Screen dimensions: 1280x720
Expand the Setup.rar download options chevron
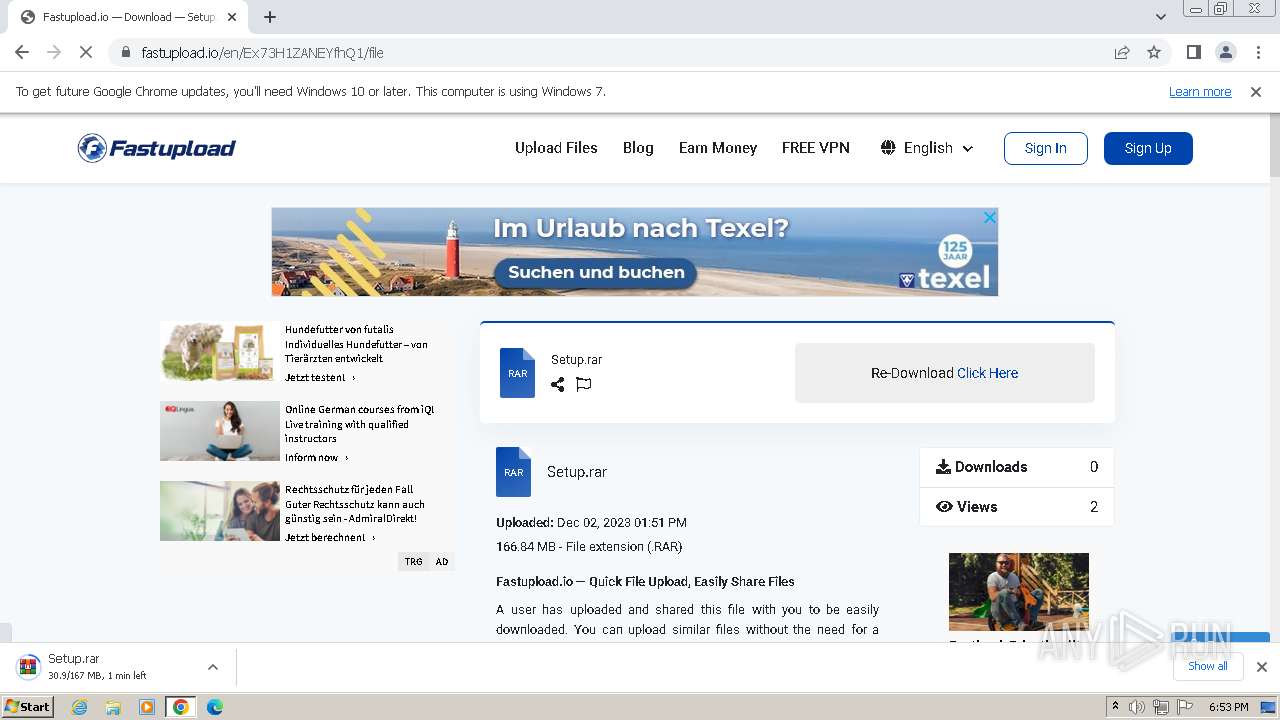(212, 667)
